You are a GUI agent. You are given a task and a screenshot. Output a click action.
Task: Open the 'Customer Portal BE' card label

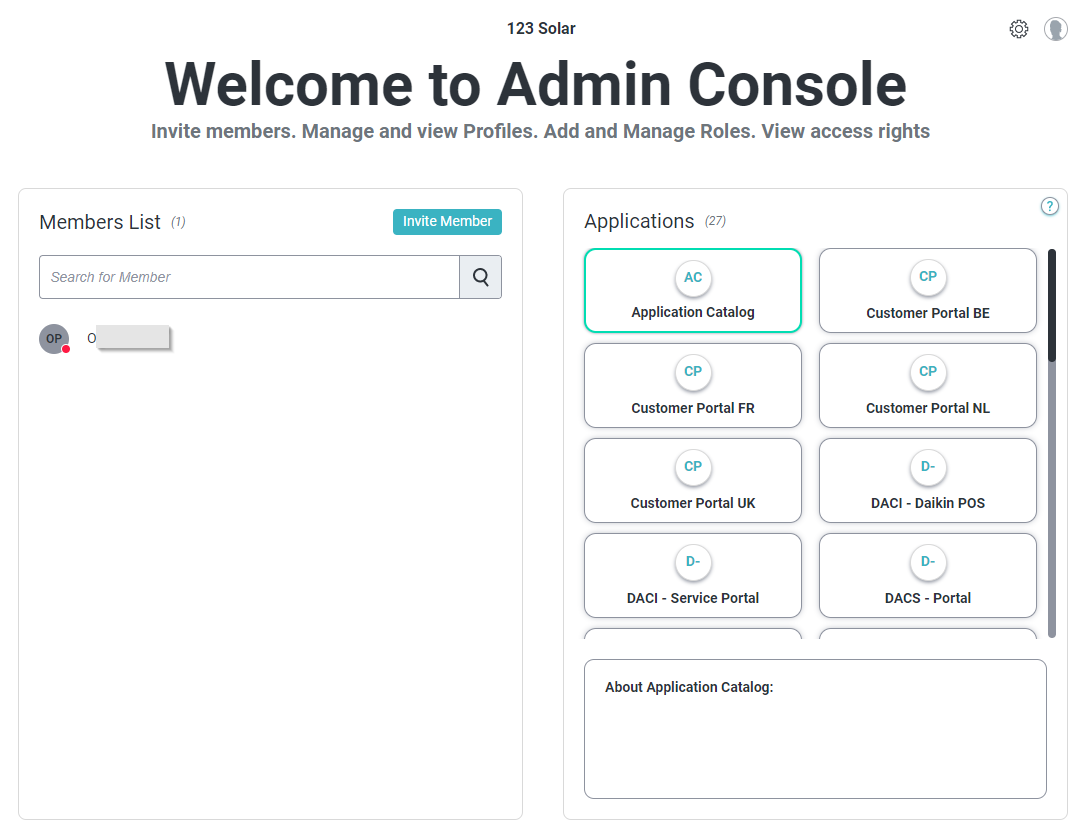pyautogui.click(x=927, y=313)
